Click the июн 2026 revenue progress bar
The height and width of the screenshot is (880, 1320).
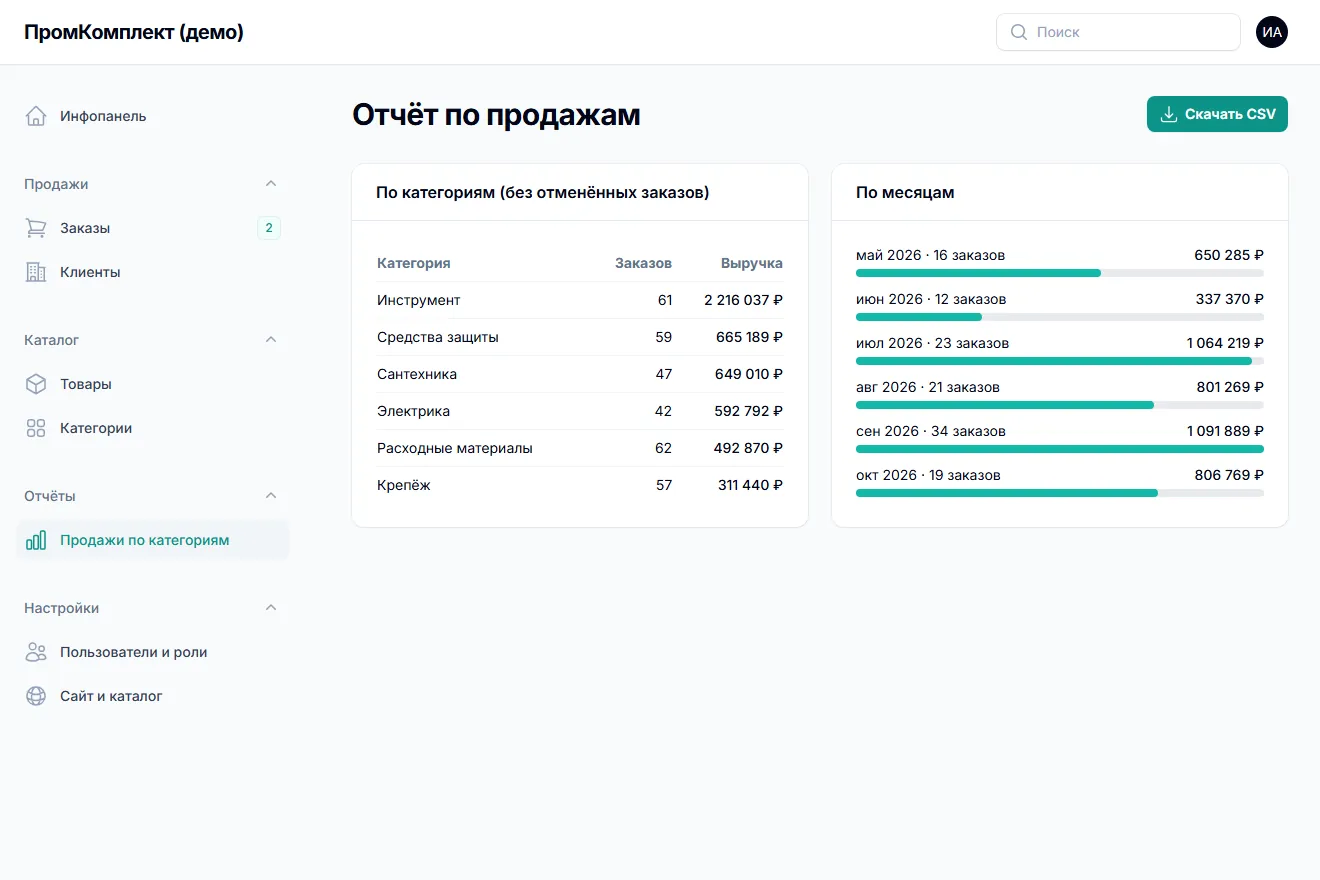(x=1060, y=317)
